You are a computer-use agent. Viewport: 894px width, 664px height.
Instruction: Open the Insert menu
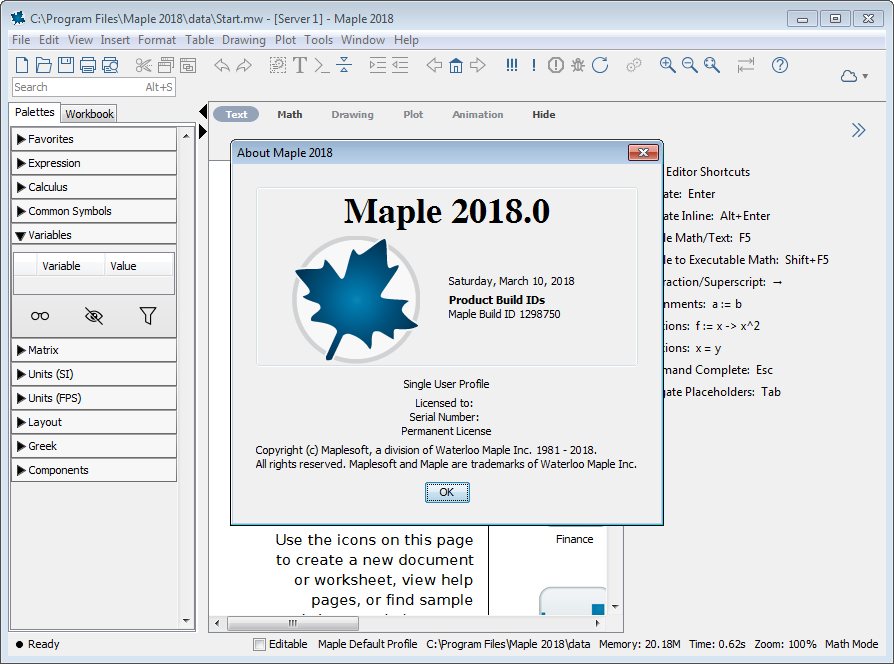tap(115, 40)
